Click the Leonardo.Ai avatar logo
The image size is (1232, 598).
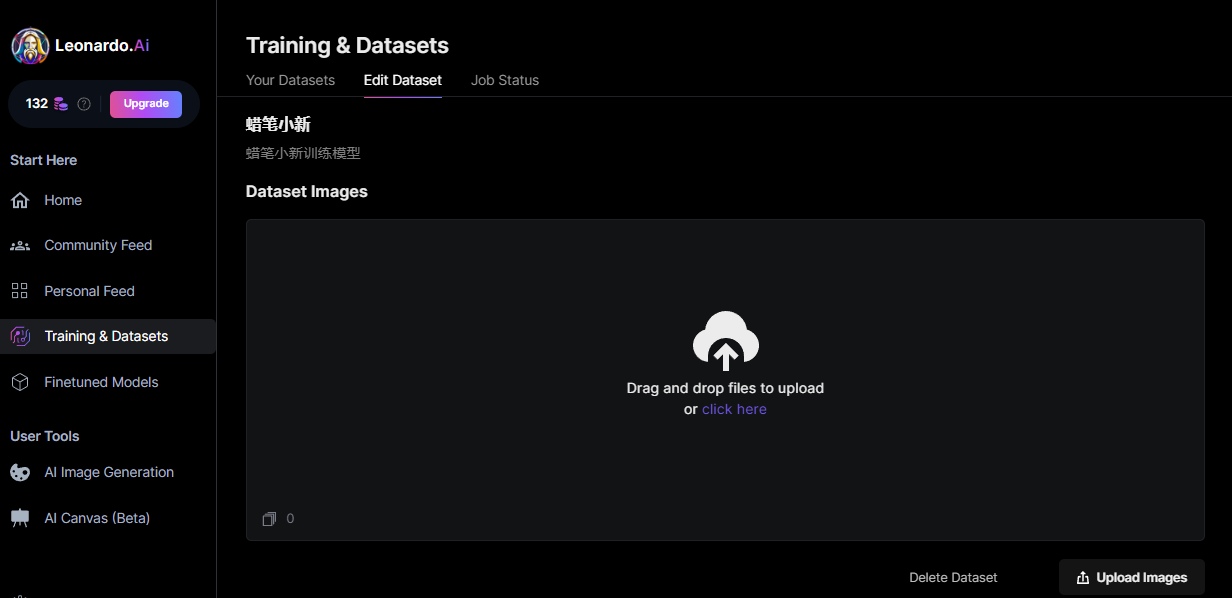(x=30, y=46)
